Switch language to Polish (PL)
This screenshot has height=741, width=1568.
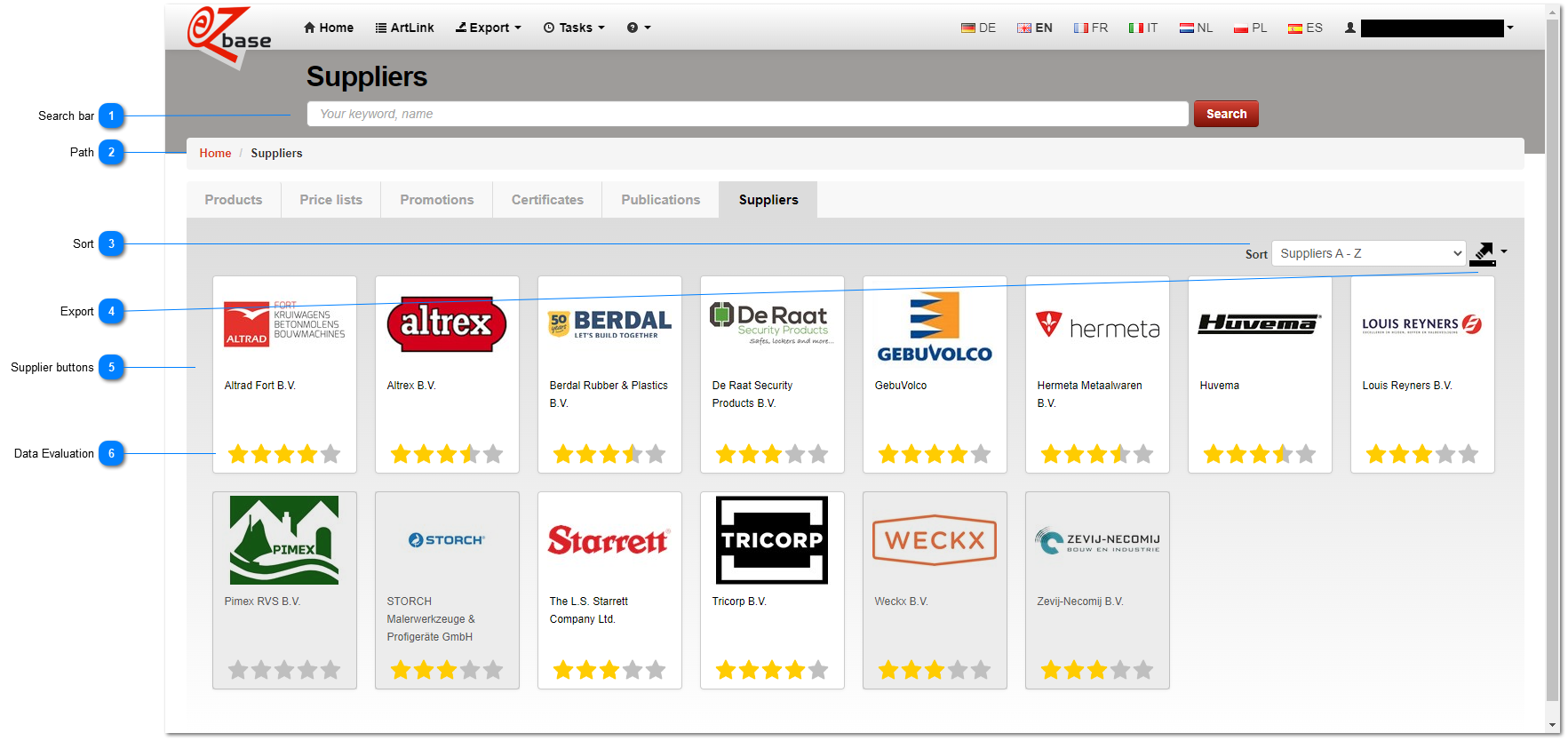point(1250,28)
